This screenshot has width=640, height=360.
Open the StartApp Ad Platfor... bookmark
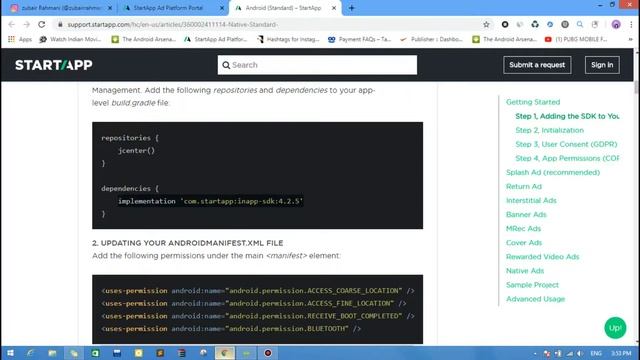(216, 39)
